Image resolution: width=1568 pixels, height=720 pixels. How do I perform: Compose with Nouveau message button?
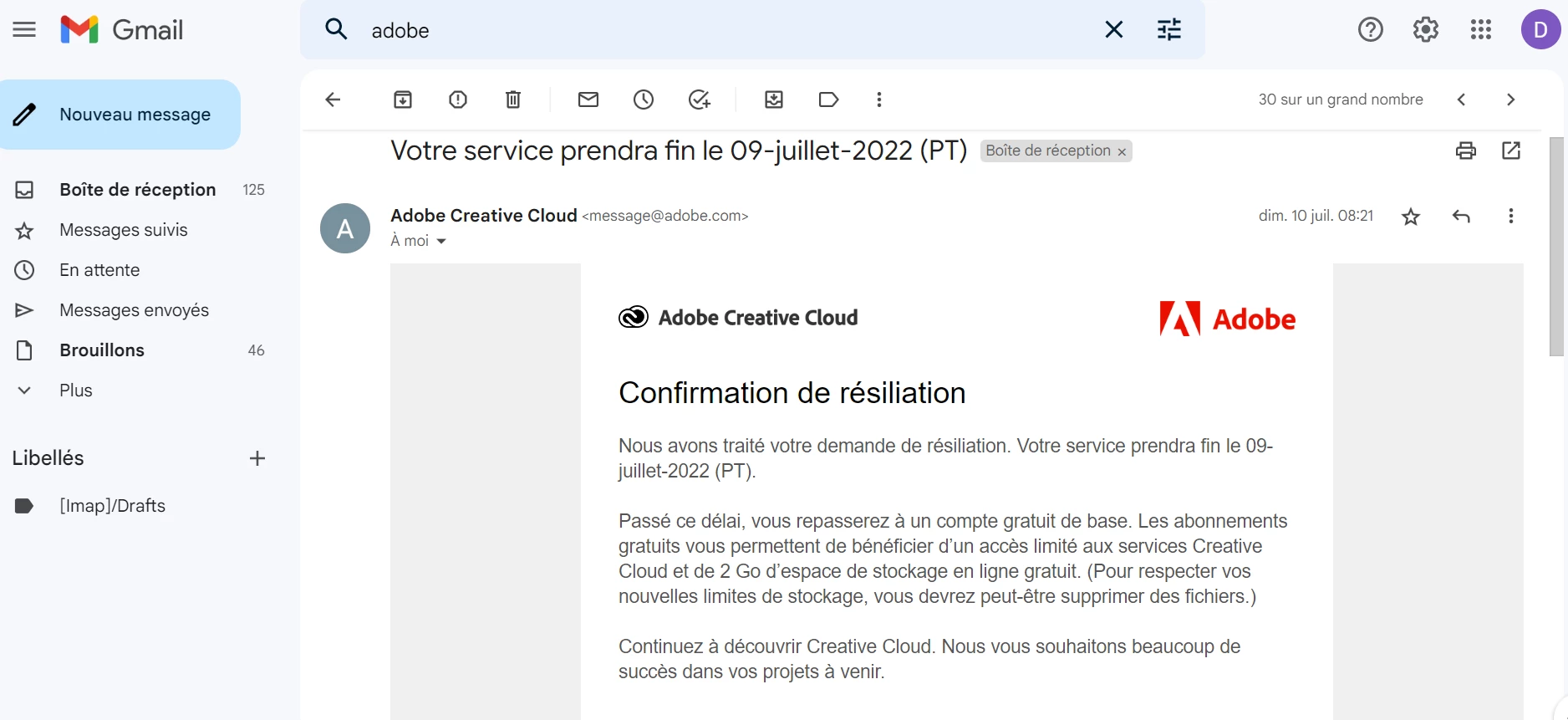pyautogui.click(x=120, y=115)
